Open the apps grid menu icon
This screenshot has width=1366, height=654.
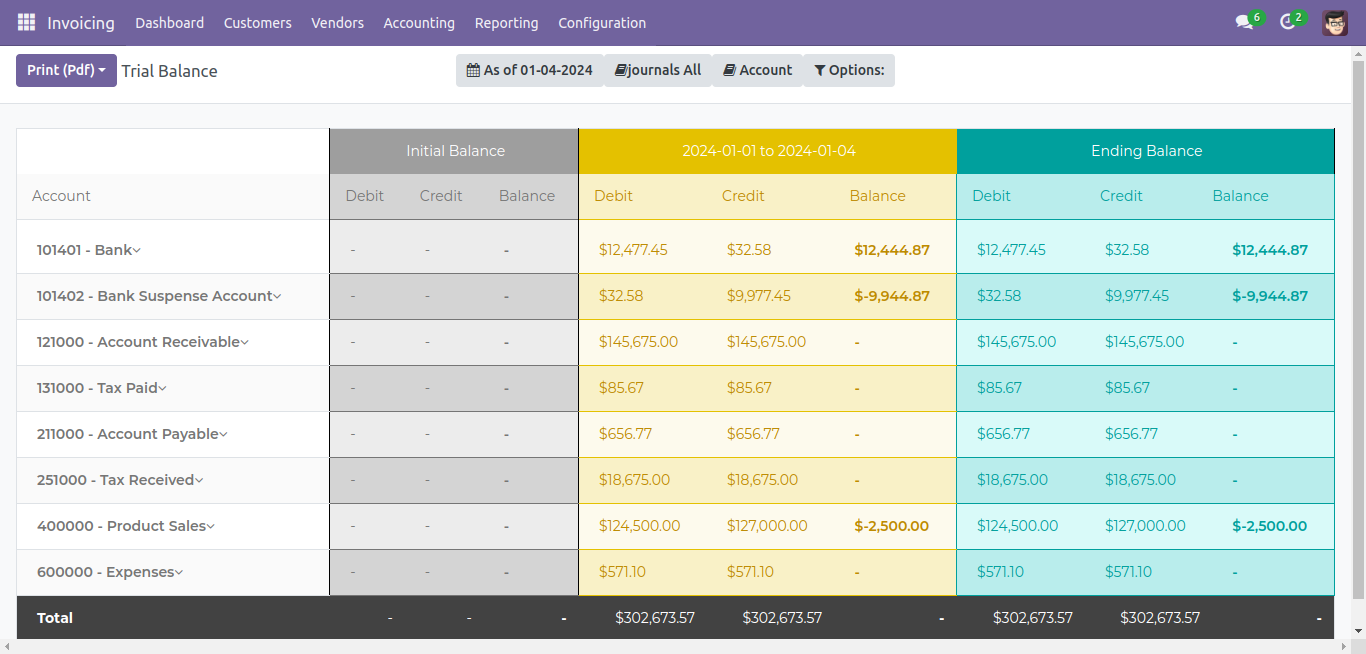click(x=26, y=22)
